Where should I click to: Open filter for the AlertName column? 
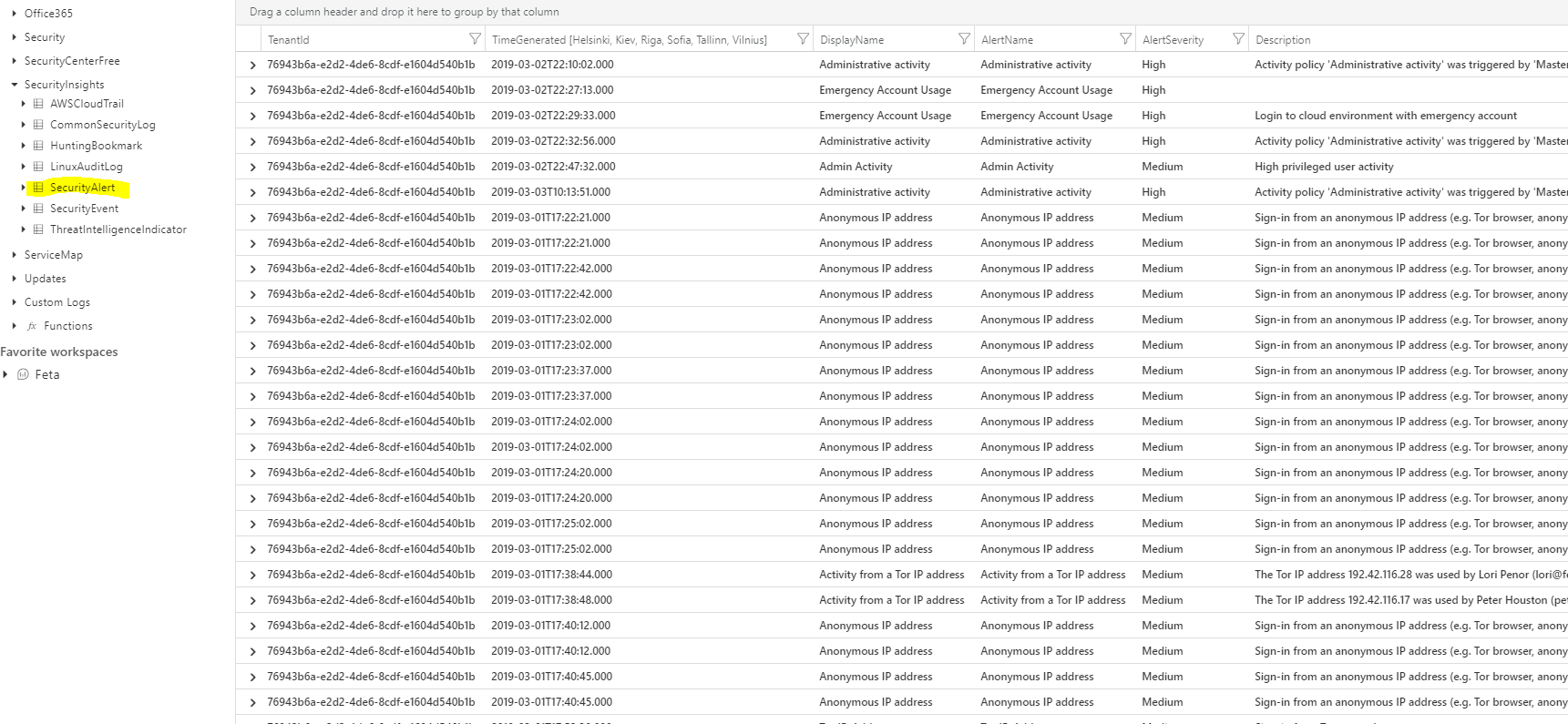coord(1125,39)
